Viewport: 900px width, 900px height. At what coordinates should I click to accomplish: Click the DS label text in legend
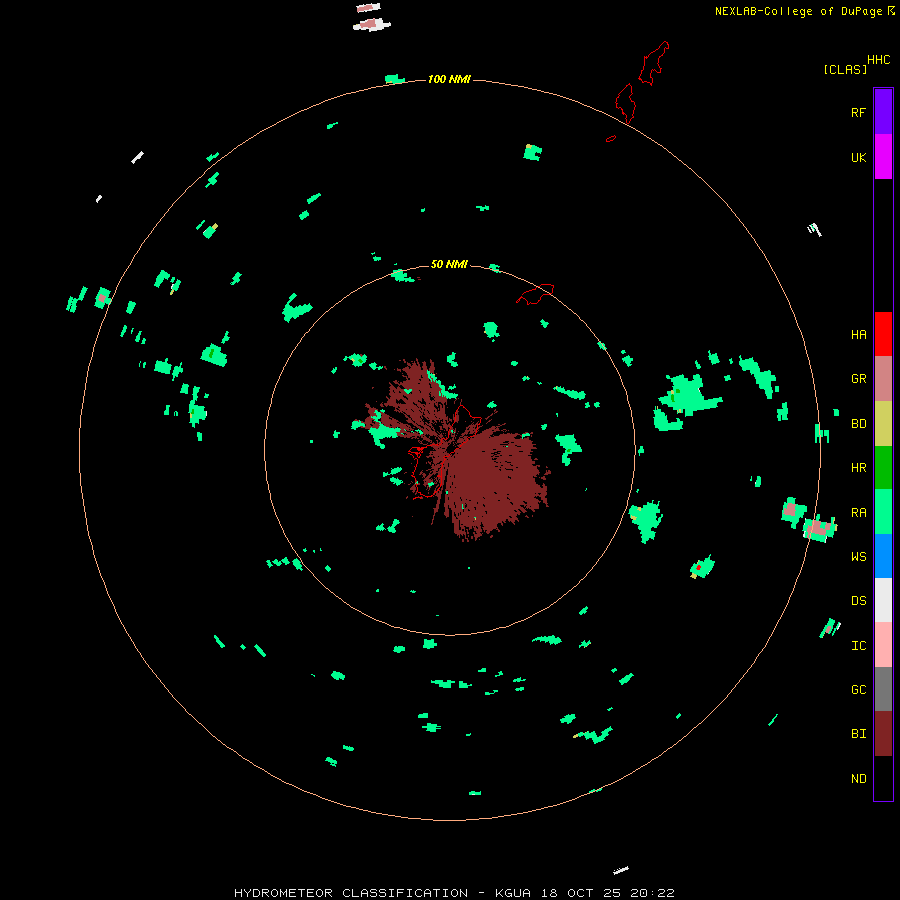858,601
